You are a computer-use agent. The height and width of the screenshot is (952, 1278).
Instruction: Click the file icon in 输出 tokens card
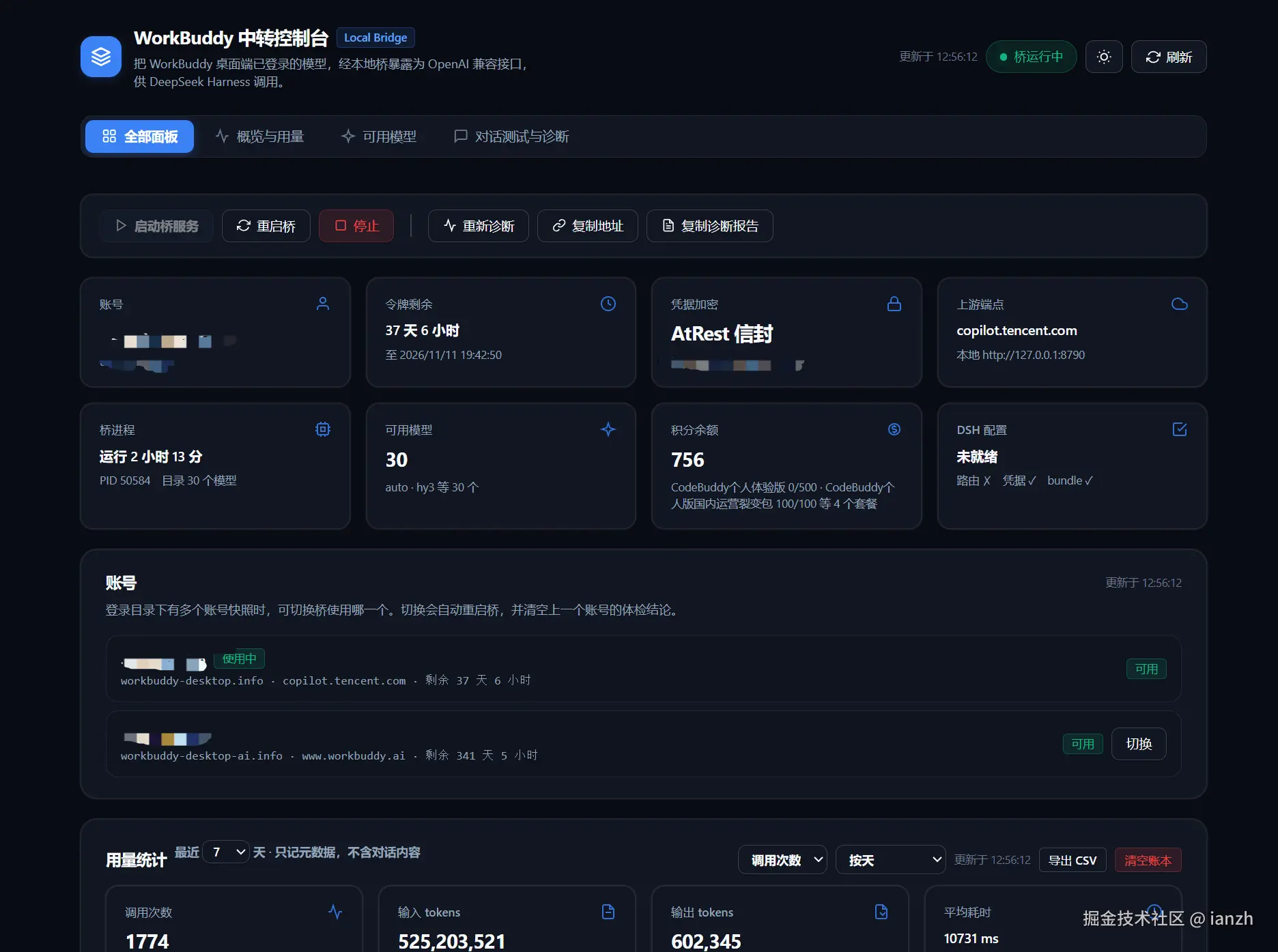[881, 912]
